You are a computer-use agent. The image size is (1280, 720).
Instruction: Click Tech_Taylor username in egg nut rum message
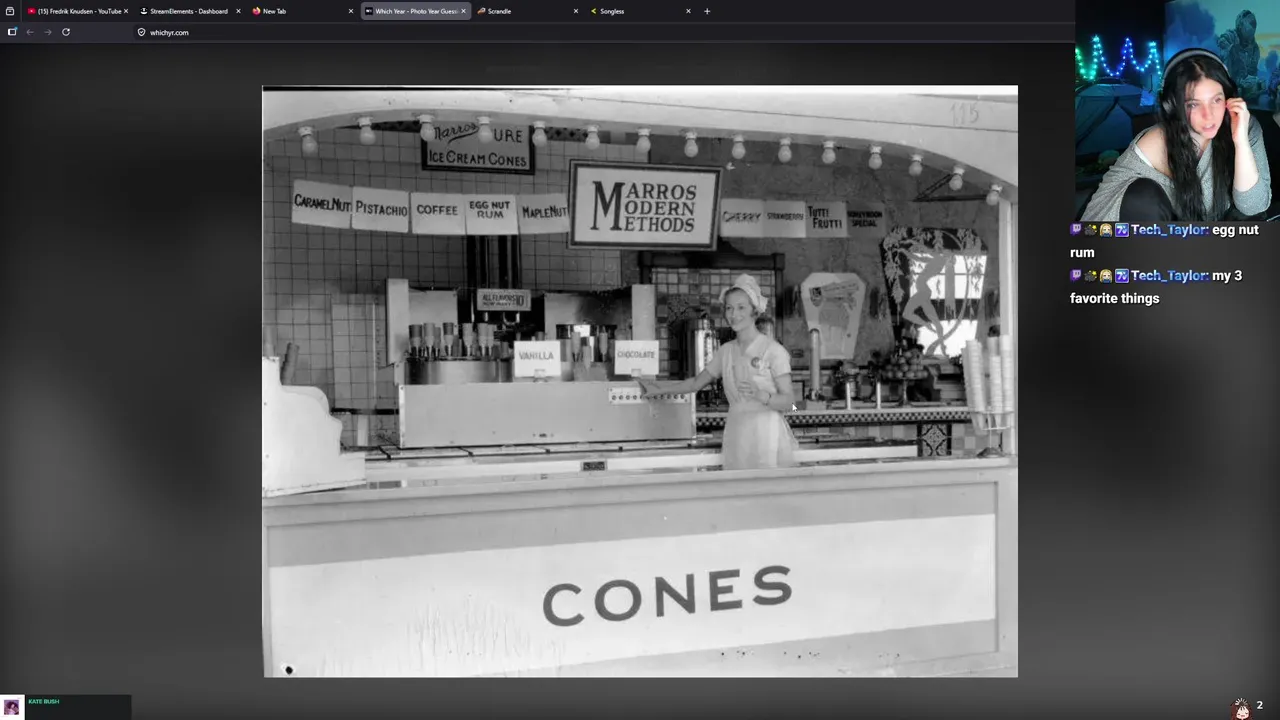pyautogui.click(x=1167, y=230)
